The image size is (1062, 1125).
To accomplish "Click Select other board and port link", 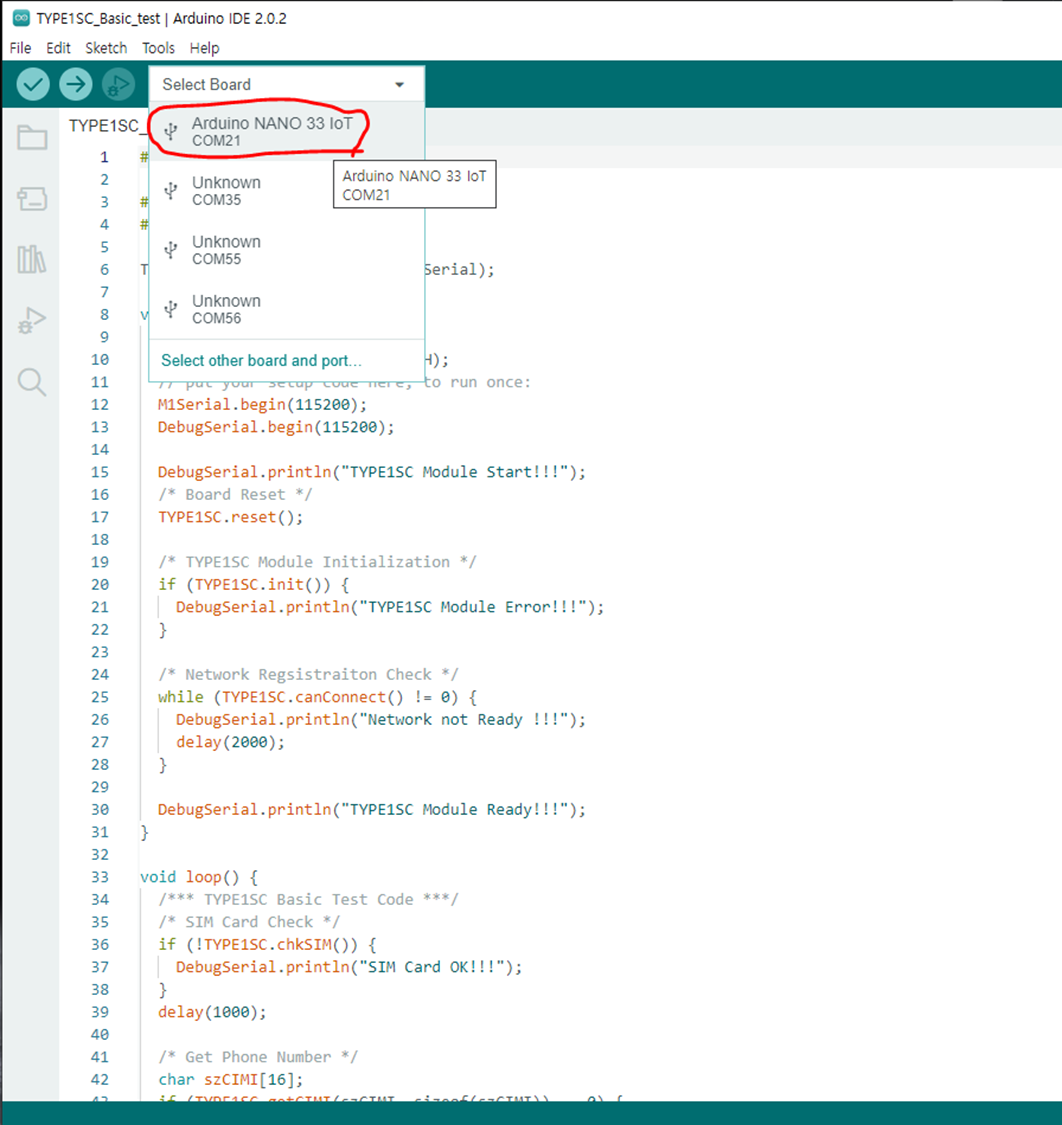I will click(x=261, y=360).
